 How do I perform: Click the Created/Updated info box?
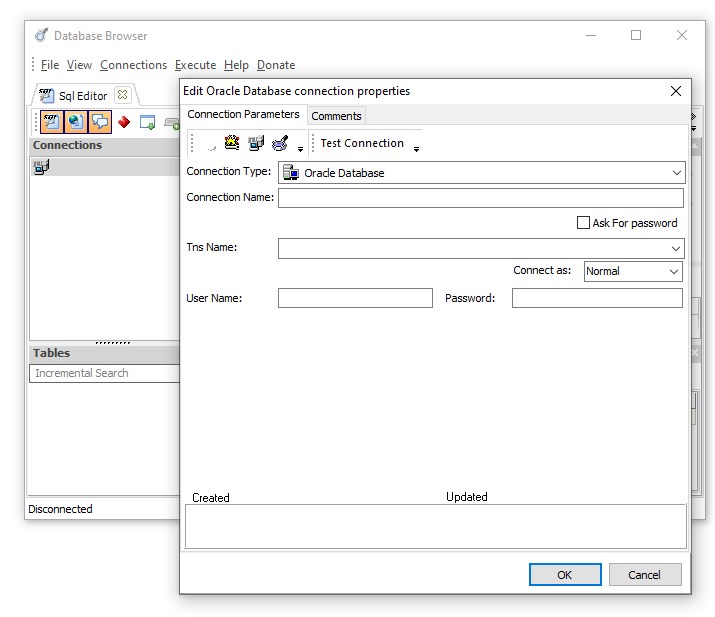click(435, 526)
